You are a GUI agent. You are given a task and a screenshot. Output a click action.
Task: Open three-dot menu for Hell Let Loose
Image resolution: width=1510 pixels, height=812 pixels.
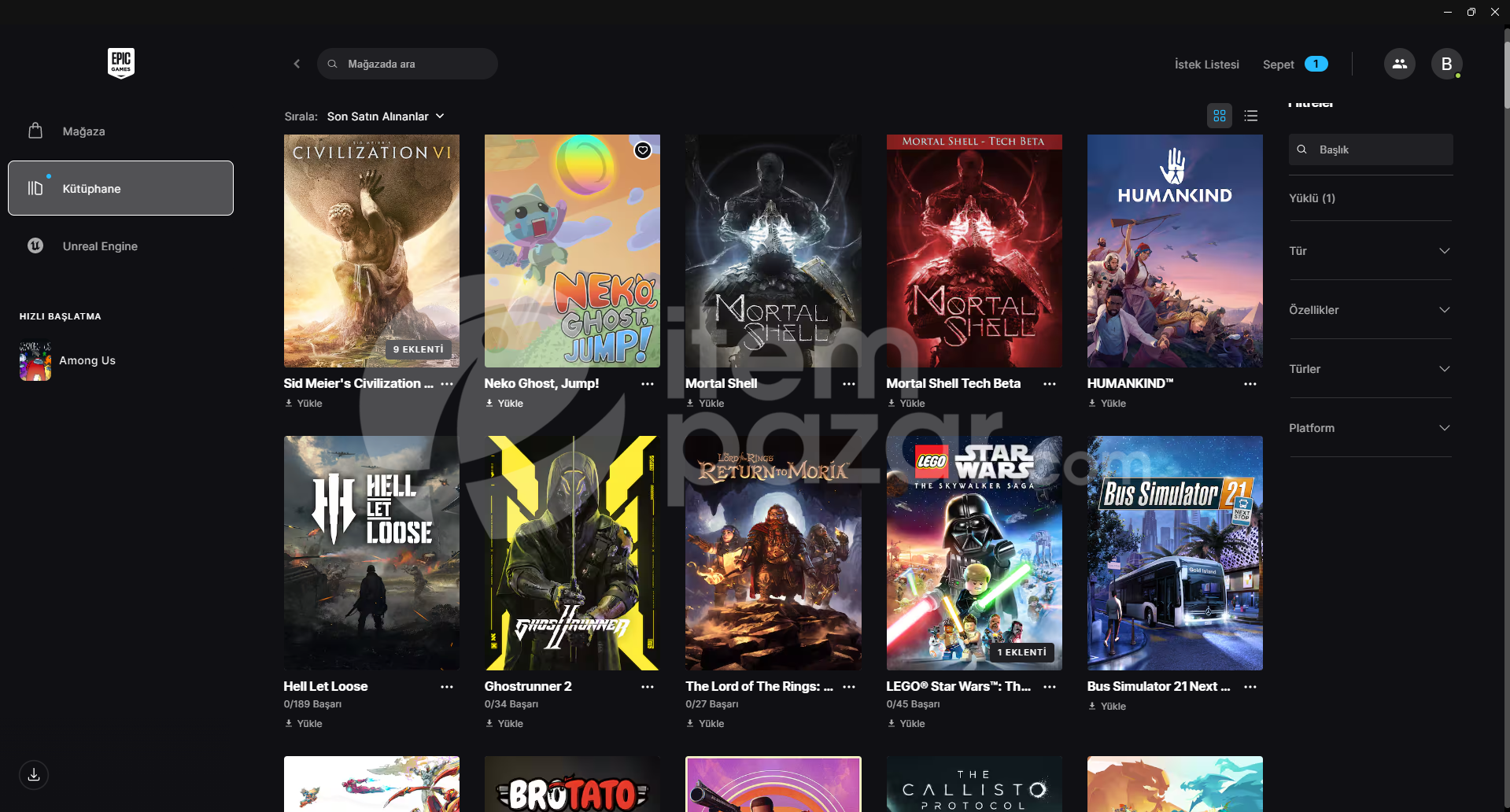tap(447, 687)
